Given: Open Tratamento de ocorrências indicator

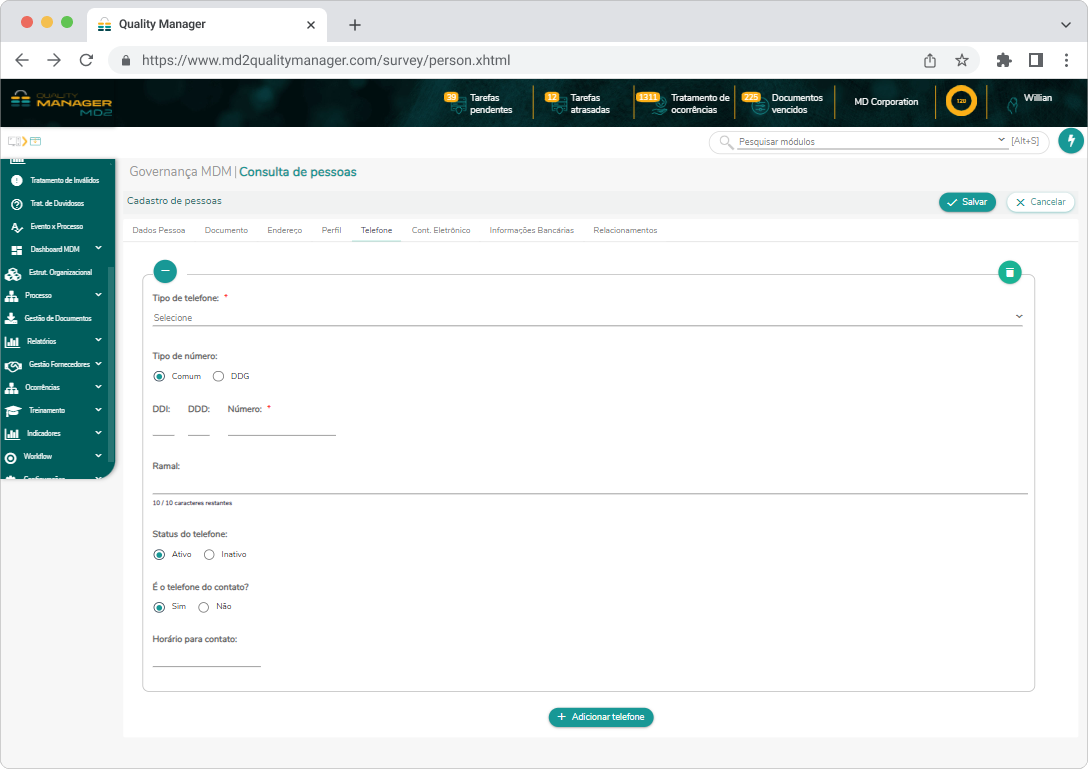Looking at the screenshot, I should coord(687,103).
